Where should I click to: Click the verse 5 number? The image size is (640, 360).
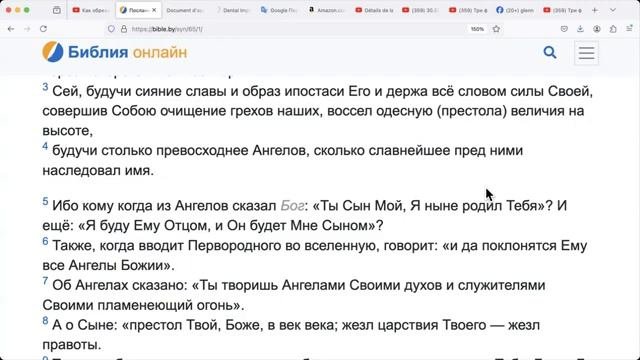[45, 201]
